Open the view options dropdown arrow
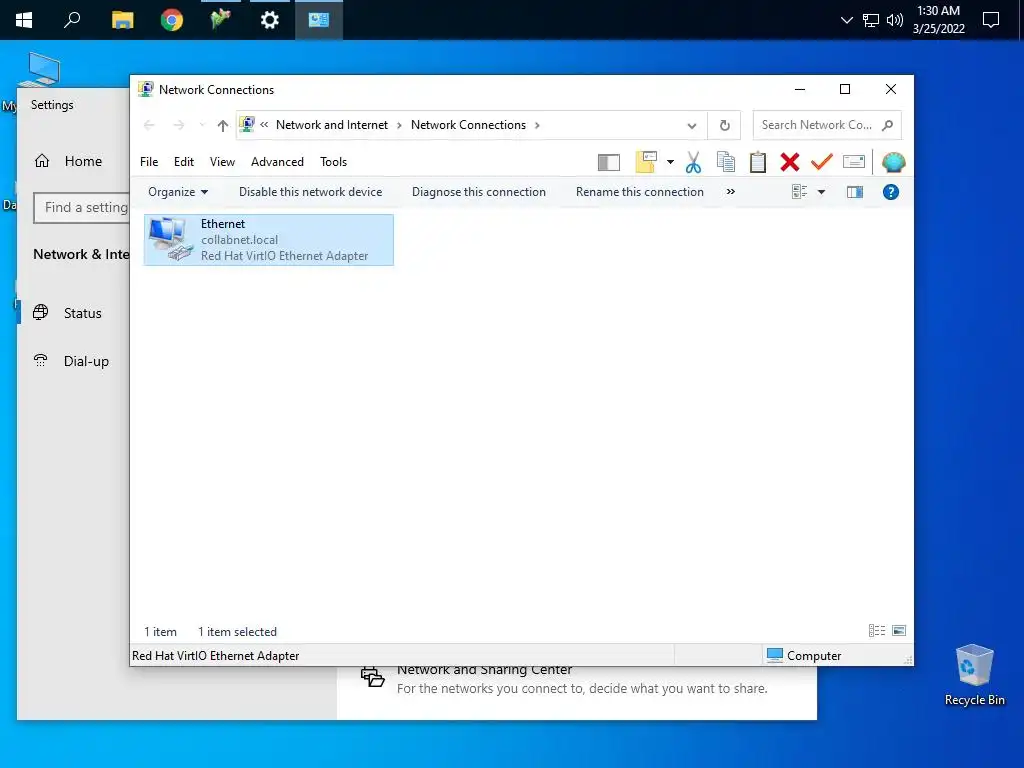1024x768 pixels. 822,192
